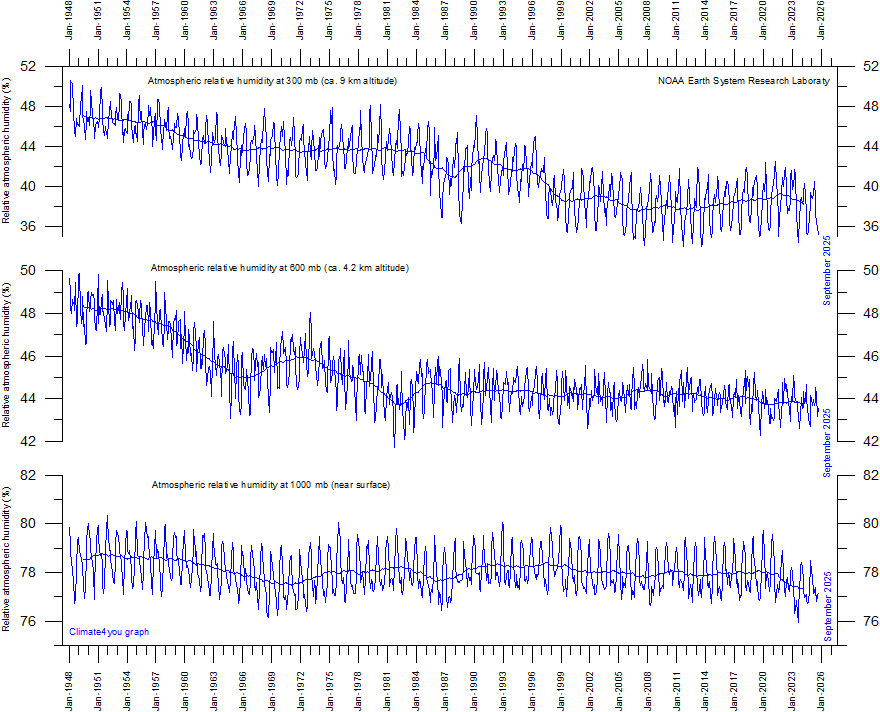
Task: Click the Climate4you graph credit label
Action: [x=109, y=631]
